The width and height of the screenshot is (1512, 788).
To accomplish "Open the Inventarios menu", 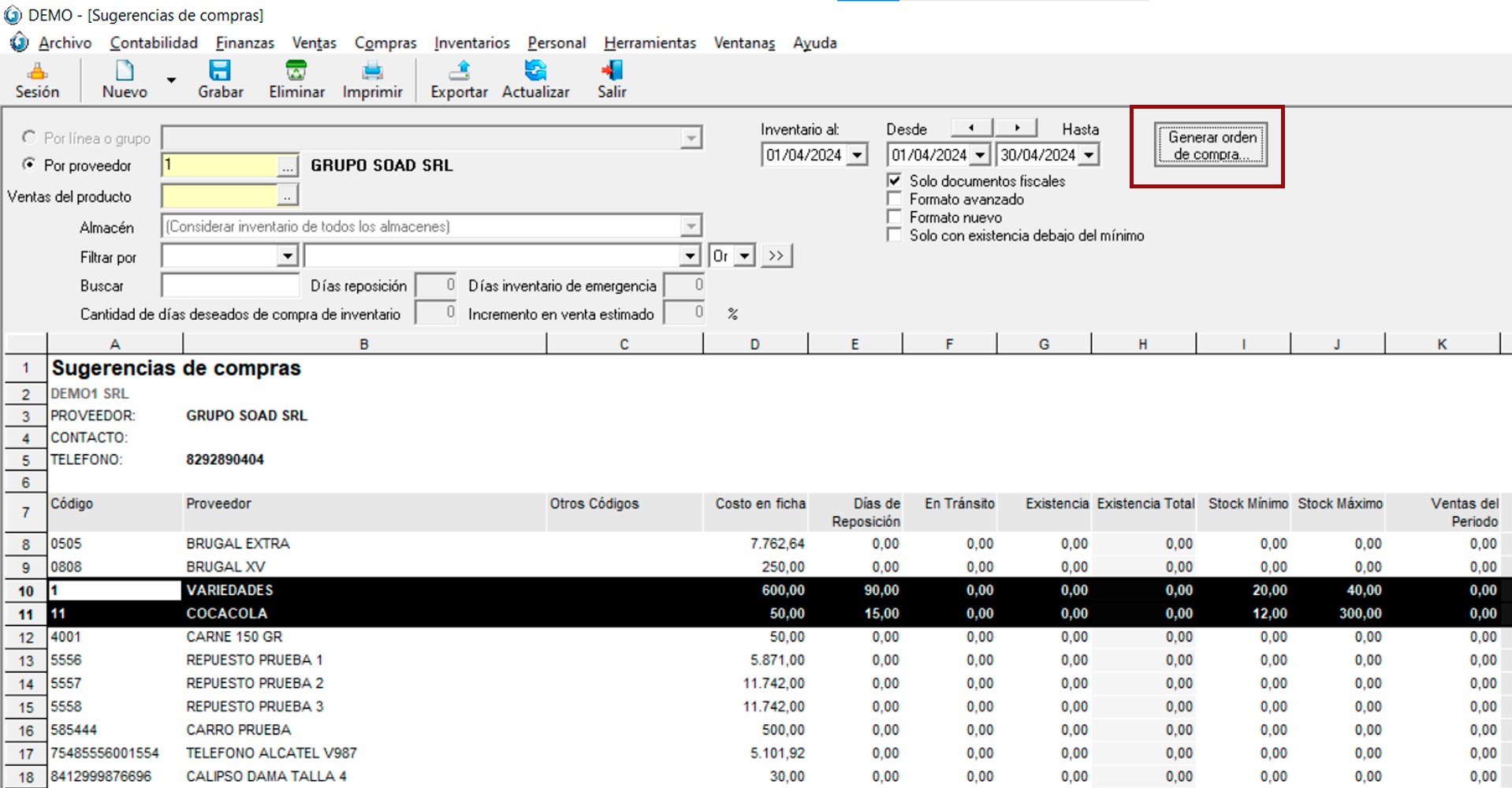I will click(471, 43).
